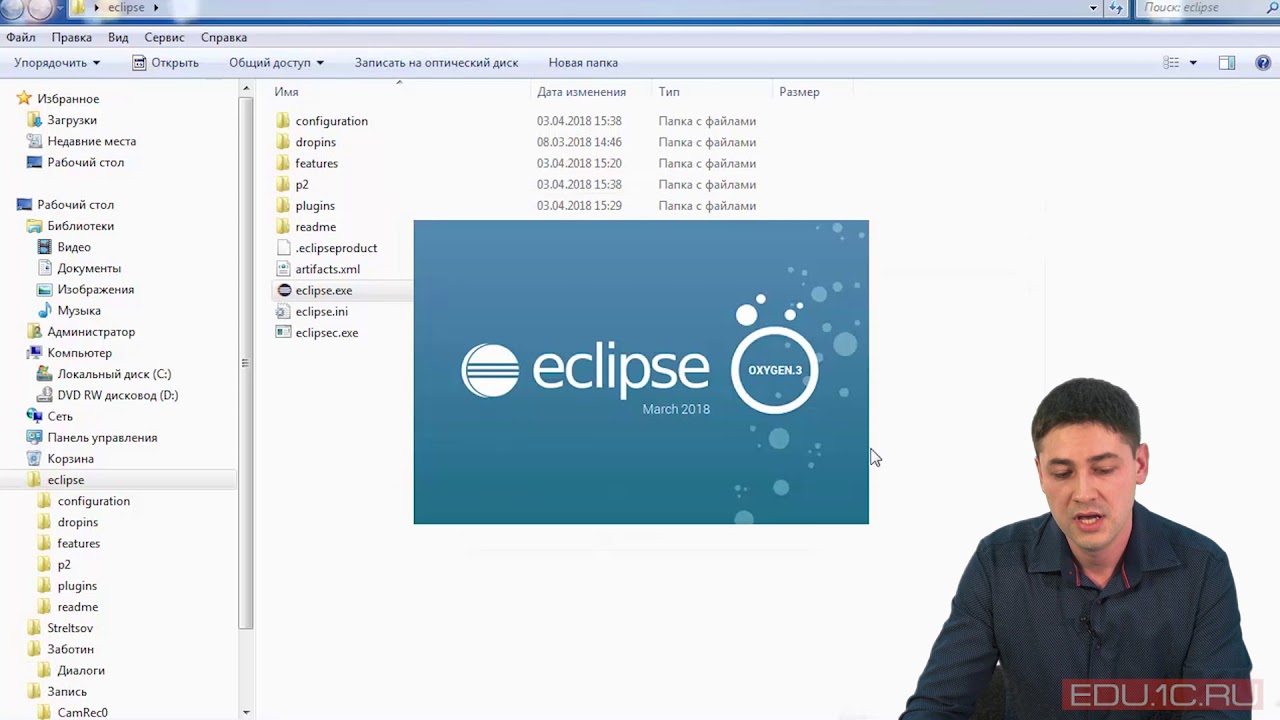Viewport: 1280px width, 720px height.
Task: Create a folder with Новая папка
Action: click(x=583, y=62)
